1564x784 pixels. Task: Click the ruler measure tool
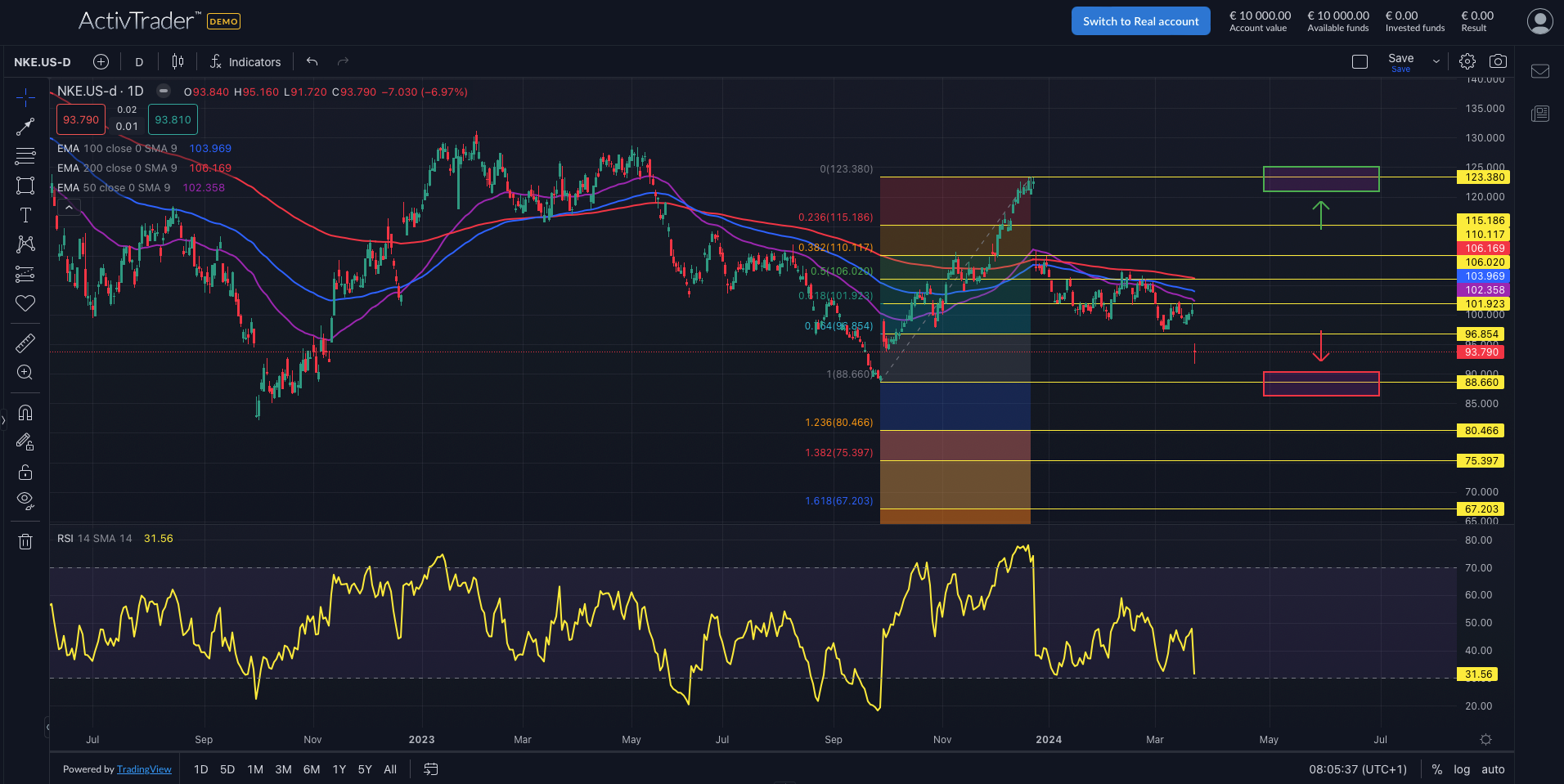(x=25, y=343)
